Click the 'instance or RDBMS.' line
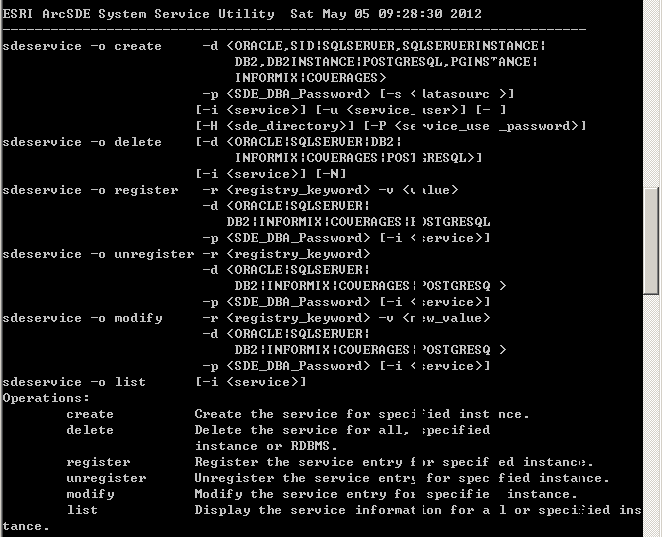The height and width of the screenshot is (537, 662). pos(266,446)
